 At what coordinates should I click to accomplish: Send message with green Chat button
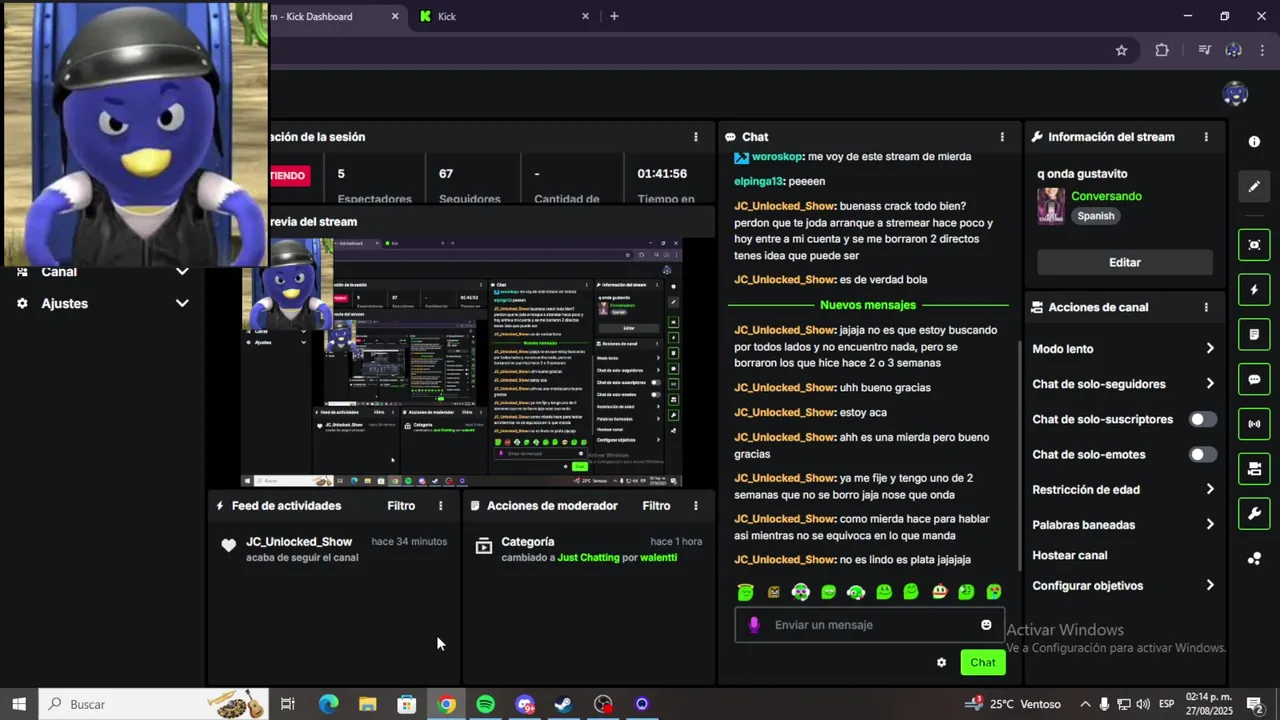click(983, 662)
